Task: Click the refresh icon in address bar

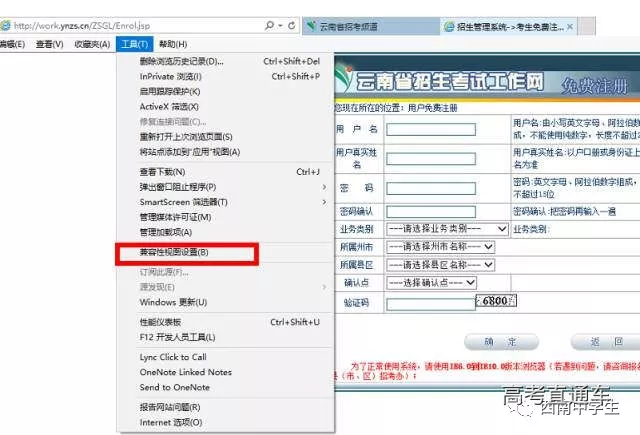Action: [x=291, y=22]
